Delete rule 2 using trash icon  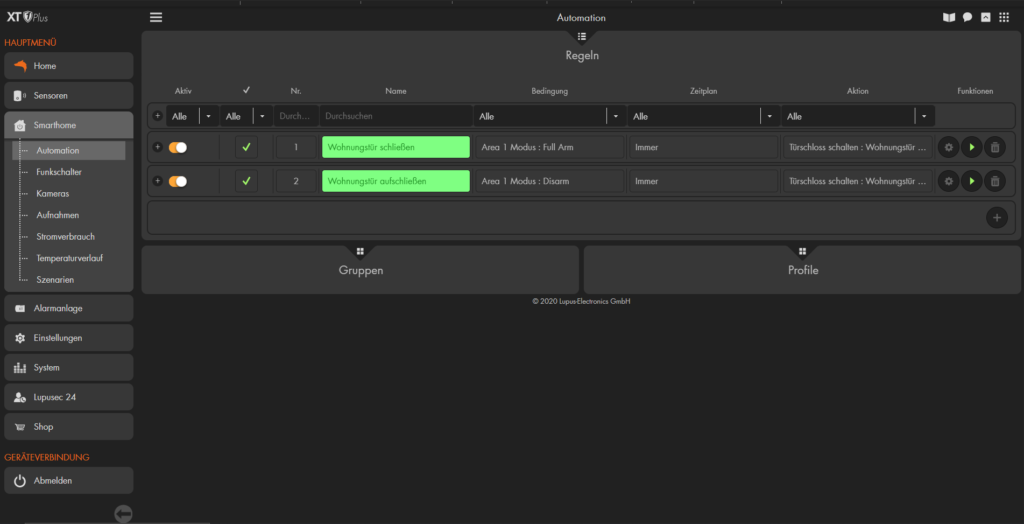pos(994,181)
